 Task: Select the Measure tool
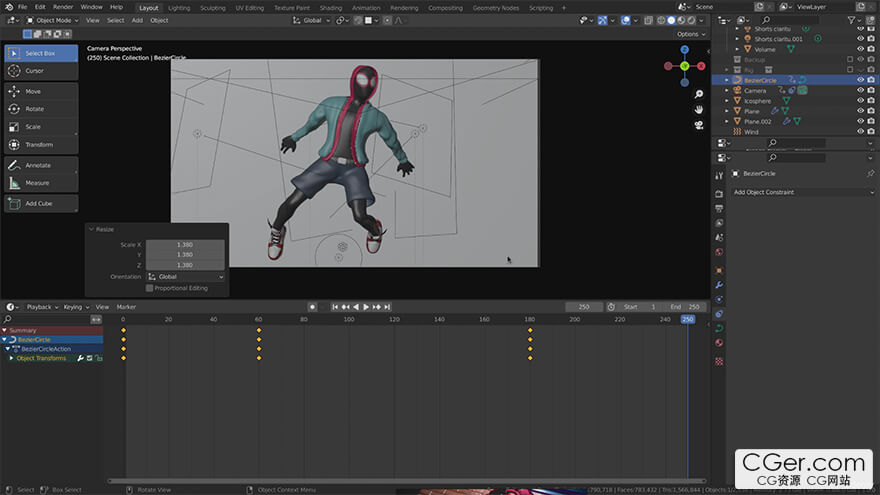coord(41,183)
